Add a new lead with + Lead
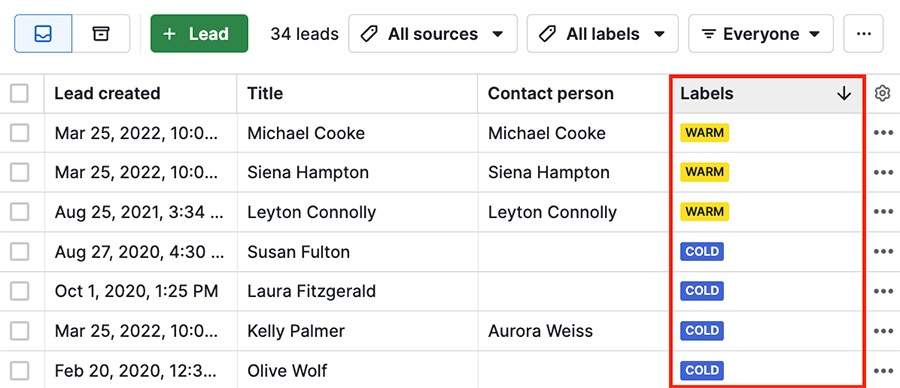Image resolution: width=900 pixels, height=388 pixels. click(199, 34)
